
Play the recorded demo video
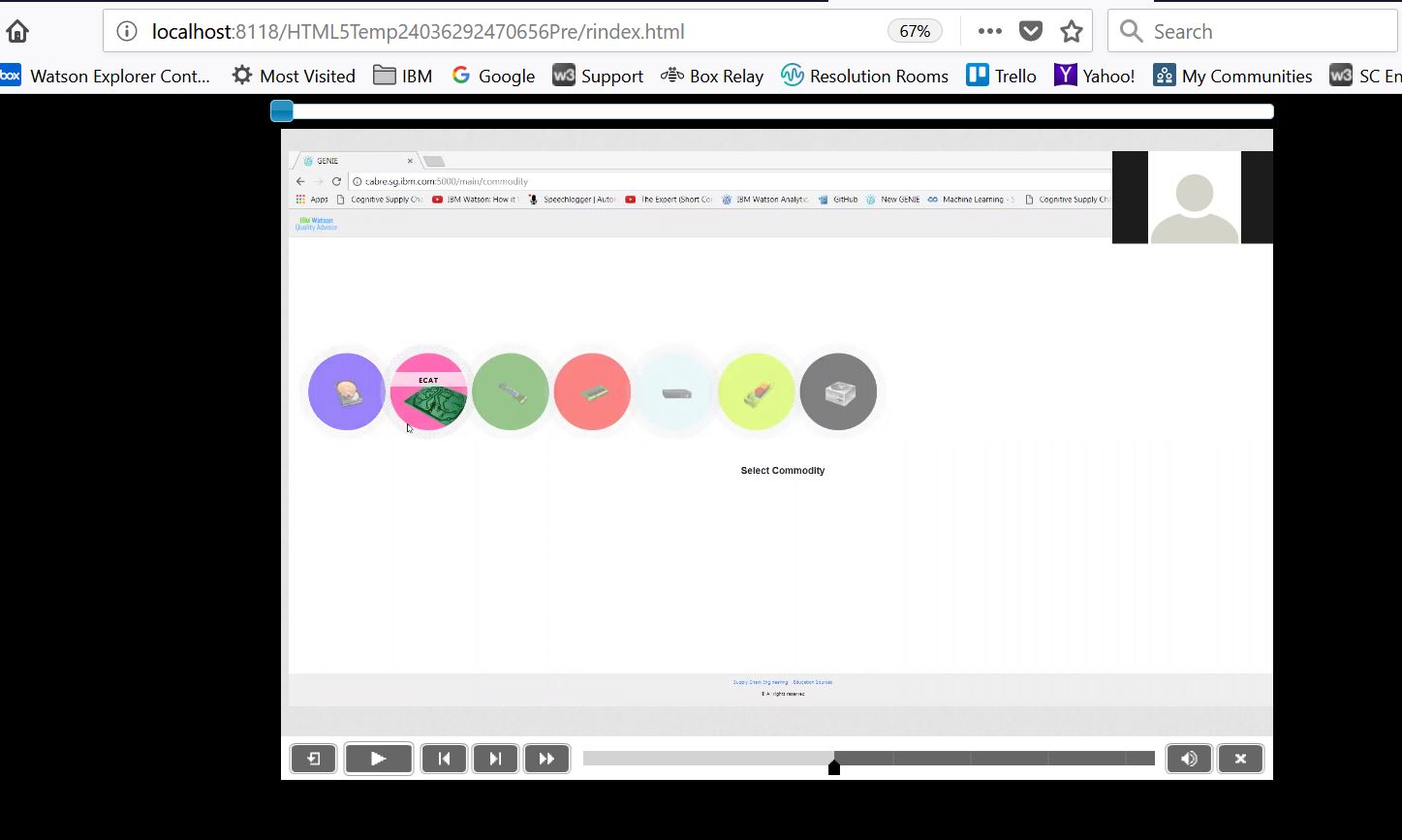[x=379, y=759]
